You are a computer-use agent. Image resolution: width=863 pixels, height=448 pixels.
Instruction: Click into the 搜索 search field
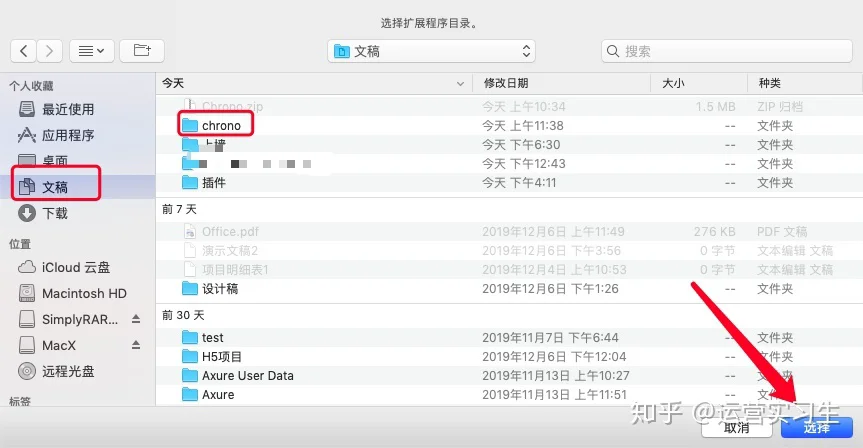[727, 51]
